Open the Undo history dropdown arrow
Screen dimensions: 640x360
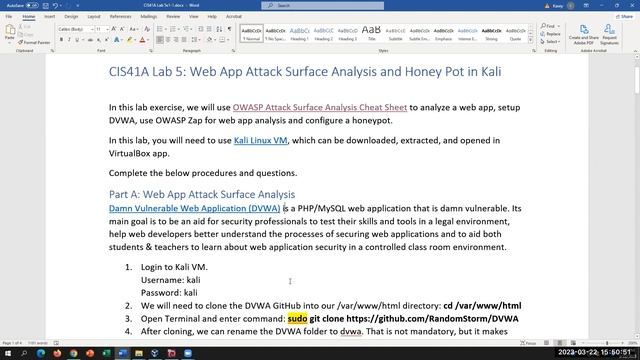tap(61, 6)
